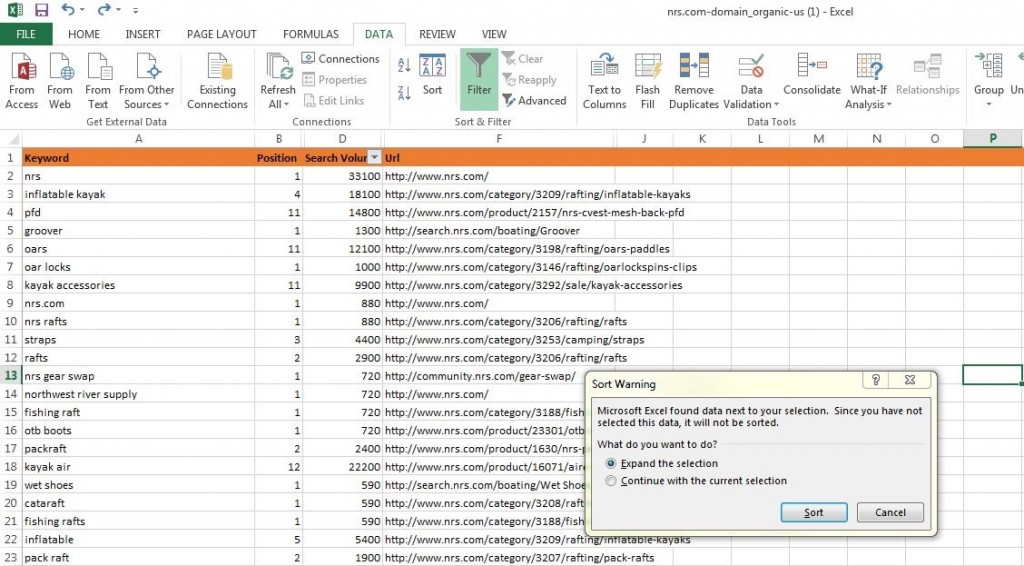Sort Z to A descending
Screen dimensions: 1024x566
coord(404,93)
